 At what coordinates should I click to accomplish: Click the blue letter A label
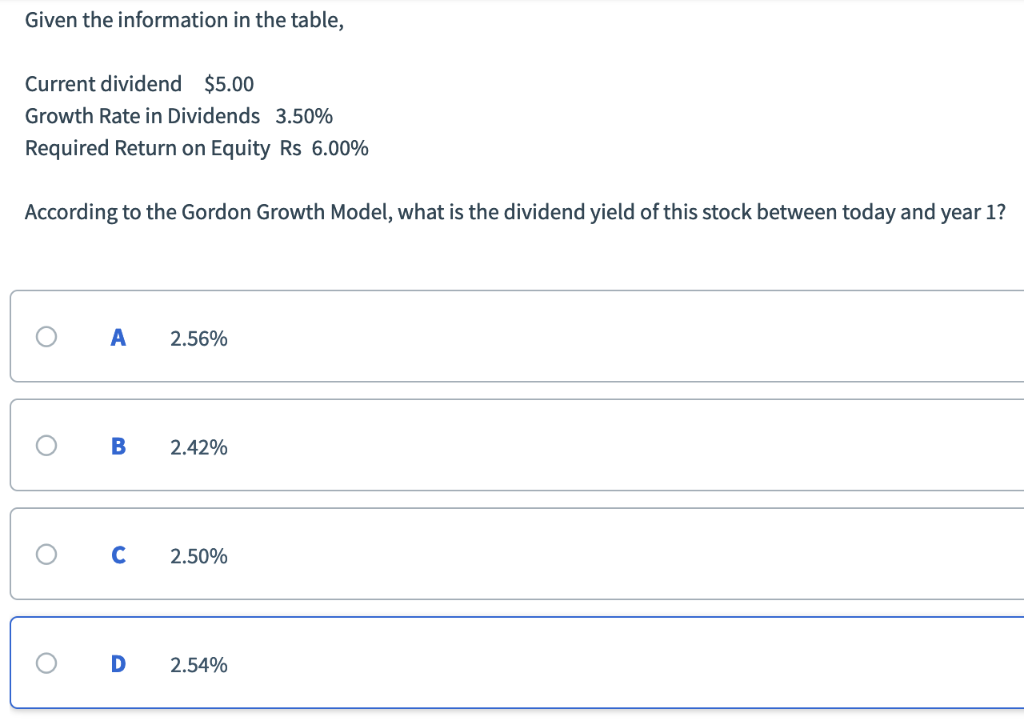[x=118, y=337]
